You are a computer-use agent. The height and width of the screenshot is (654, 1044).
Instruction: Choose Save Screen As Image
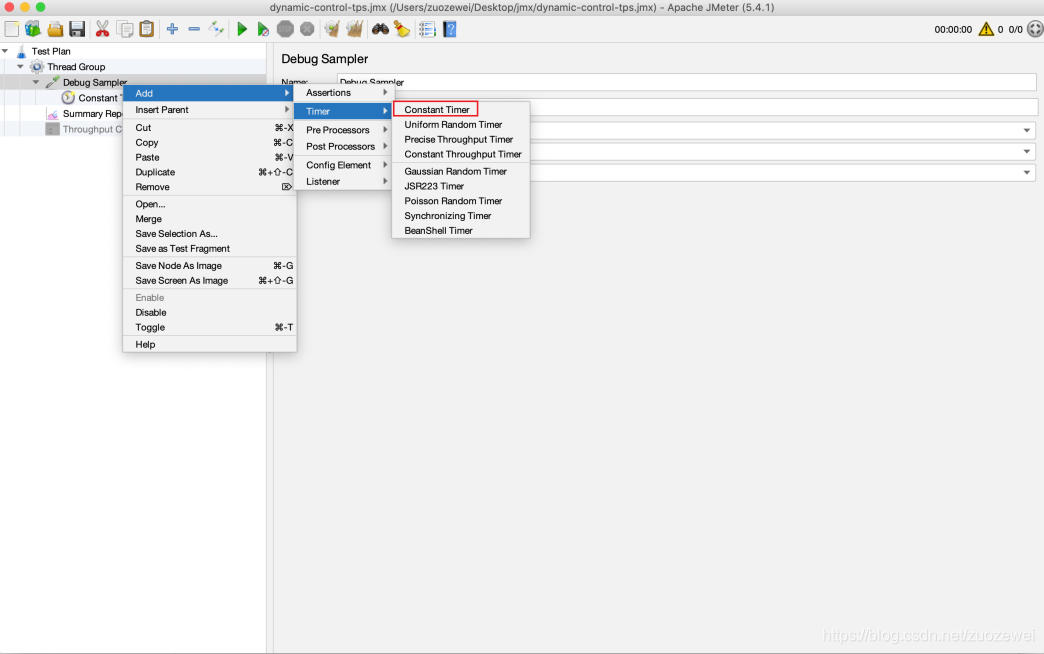(x=209, y=281)
